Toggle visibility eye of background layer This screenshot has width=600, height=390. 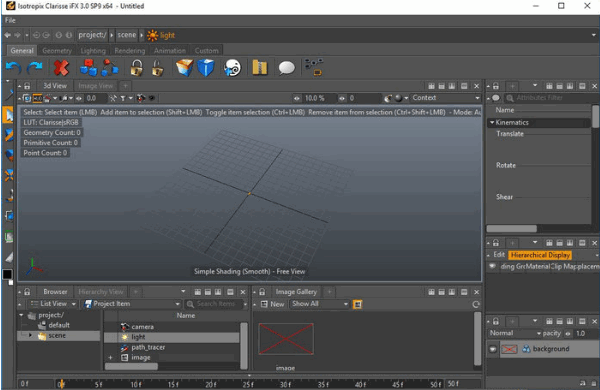click(x=493, y=349)
